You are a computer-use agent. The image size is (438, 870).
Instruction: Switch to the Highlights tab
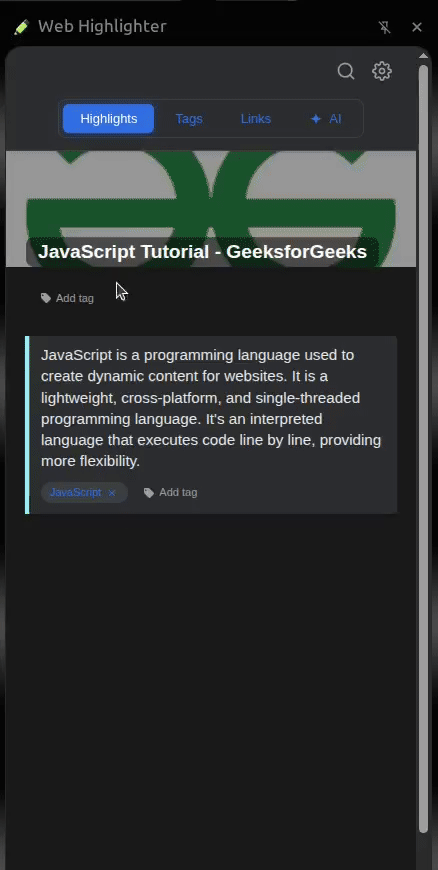108,119
